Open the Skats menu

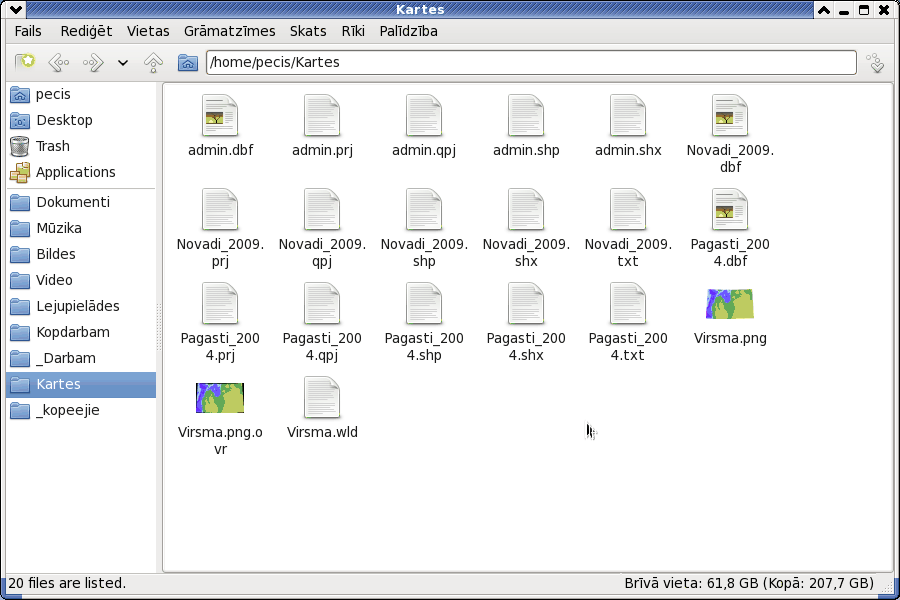(x=308, y=31)
